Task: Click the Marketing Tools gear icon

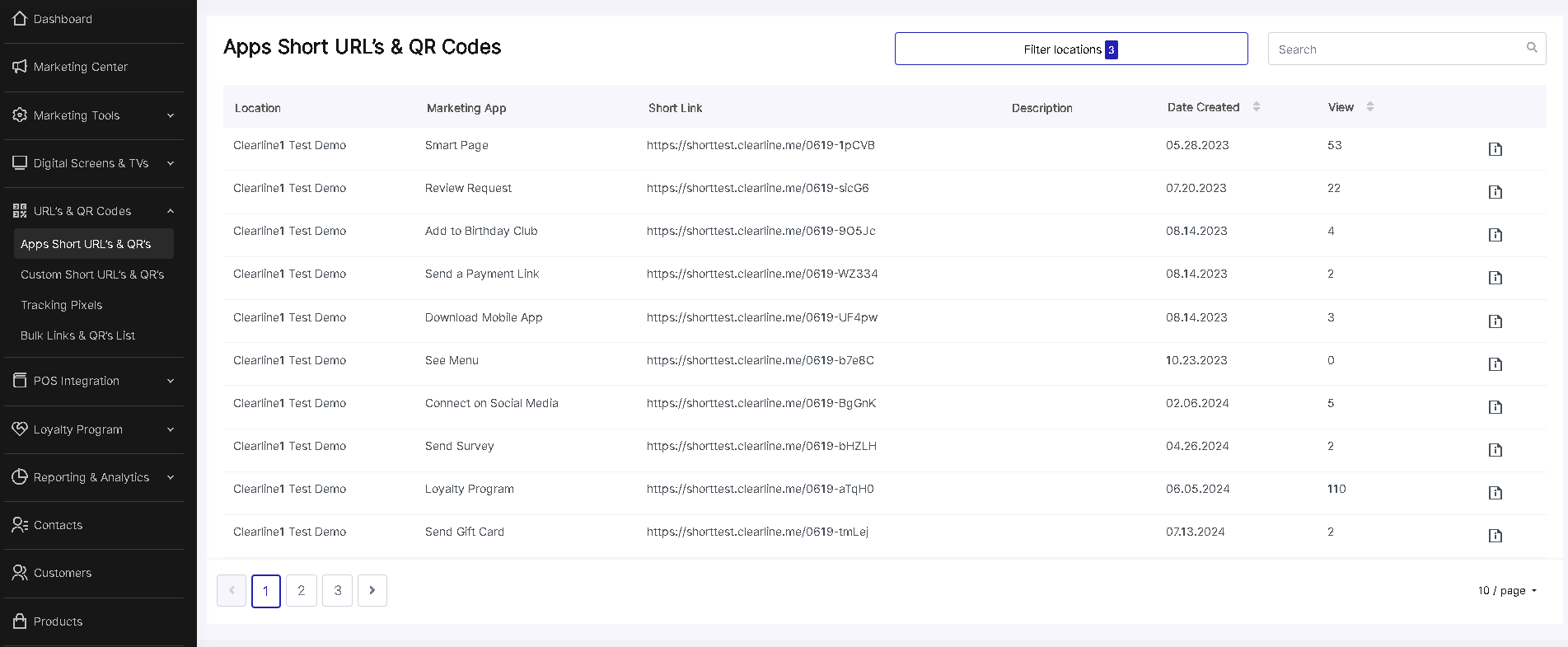Action: (x=20, y=115)
